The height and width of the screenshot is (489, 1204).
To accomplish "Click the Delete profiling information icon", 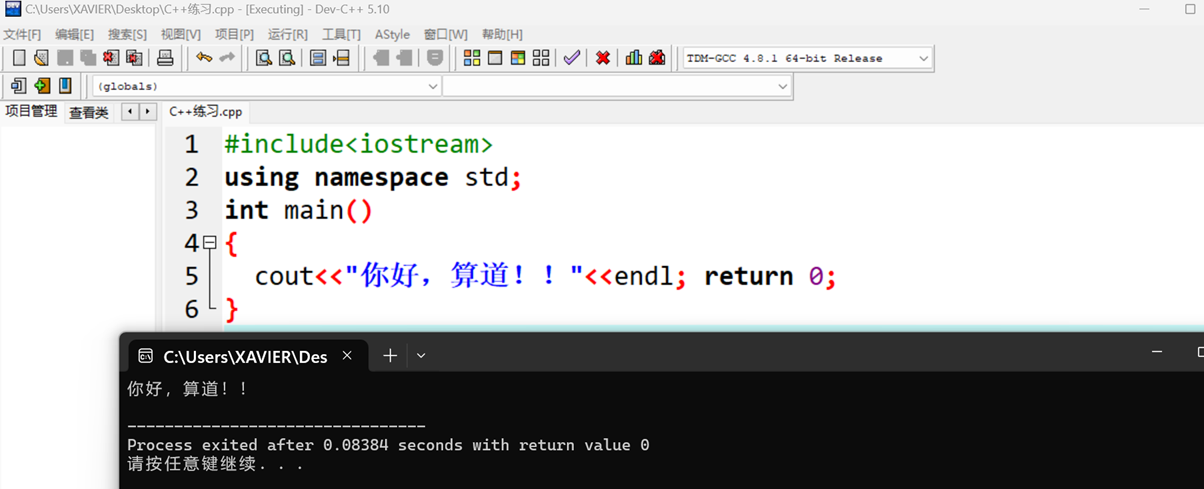I will coord(657,58).
